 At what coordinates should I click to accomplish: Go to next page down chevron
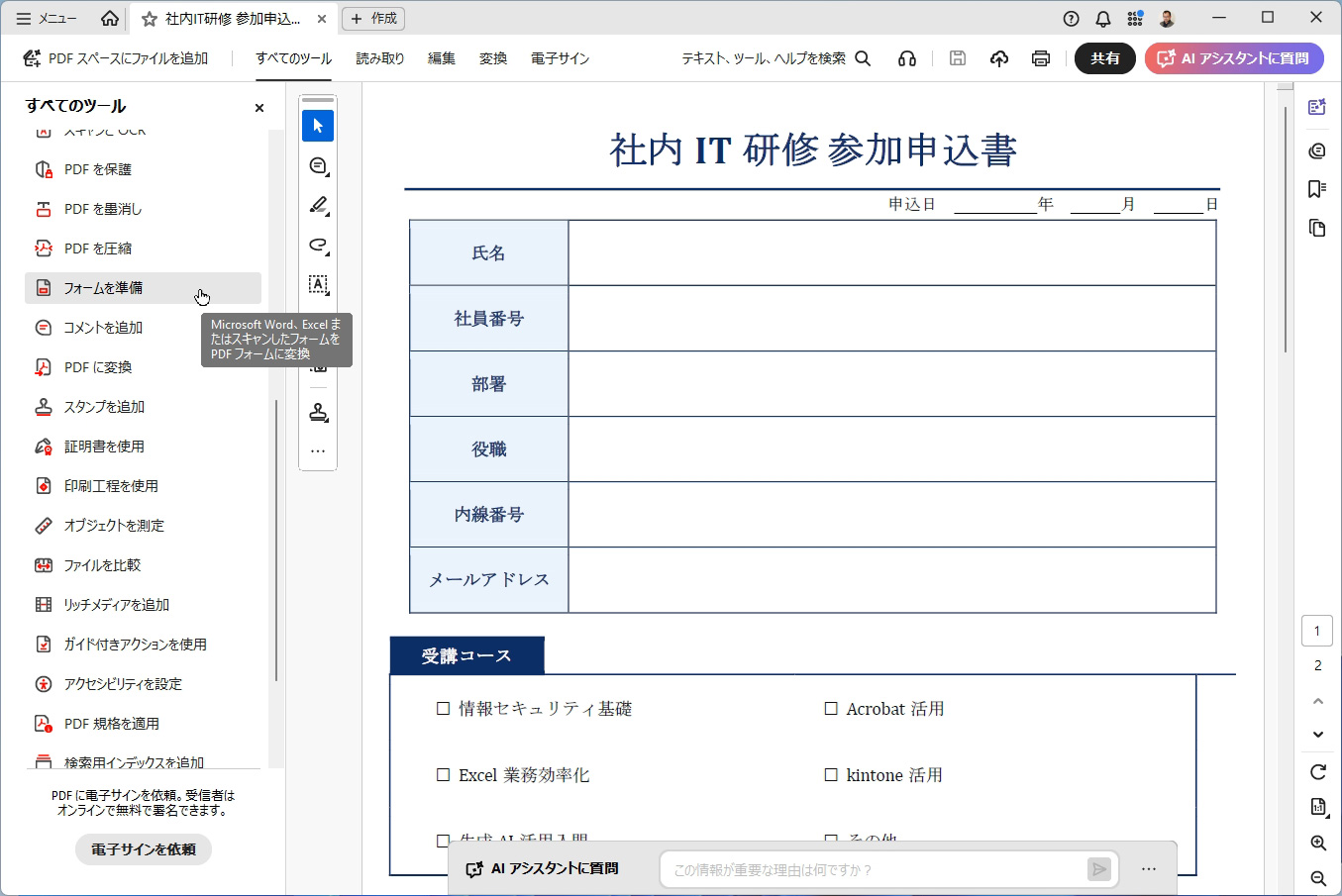pyautogui.click(x=1318, y=735)
